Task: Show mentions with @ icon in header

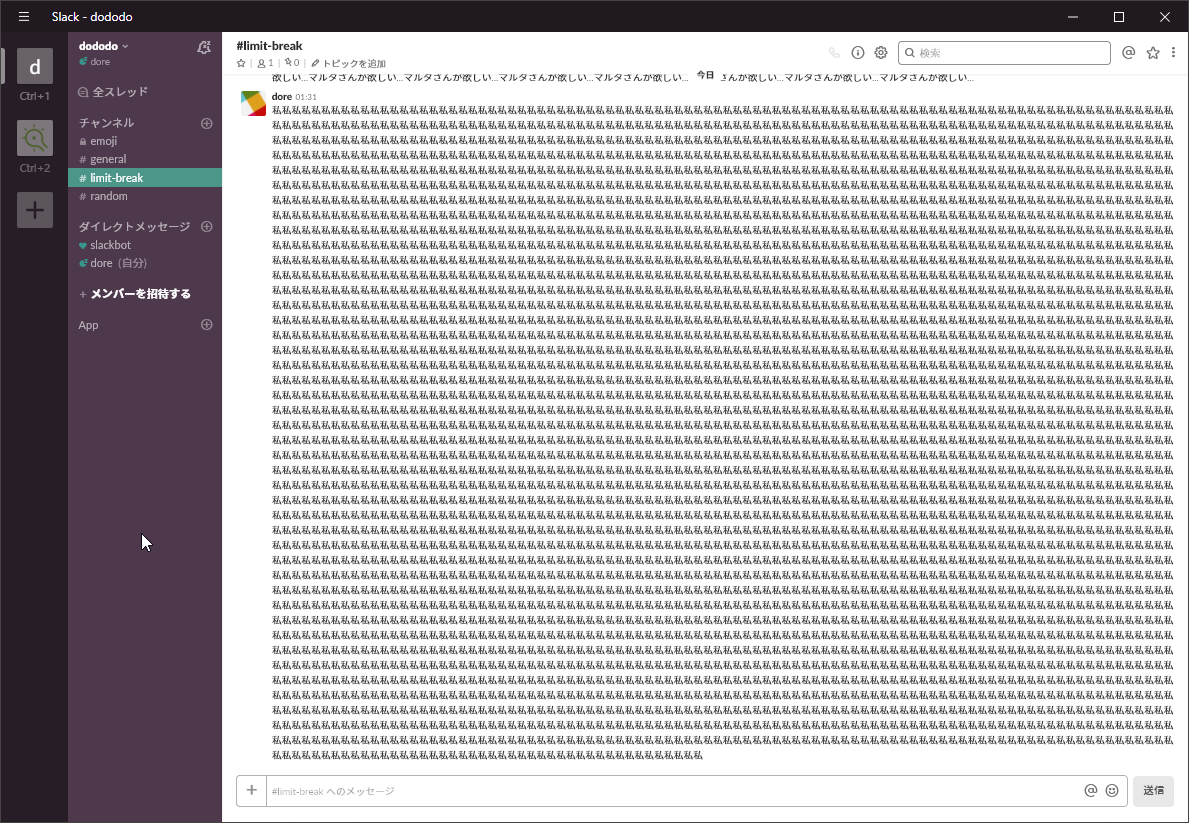Action: click(1129, 53)
